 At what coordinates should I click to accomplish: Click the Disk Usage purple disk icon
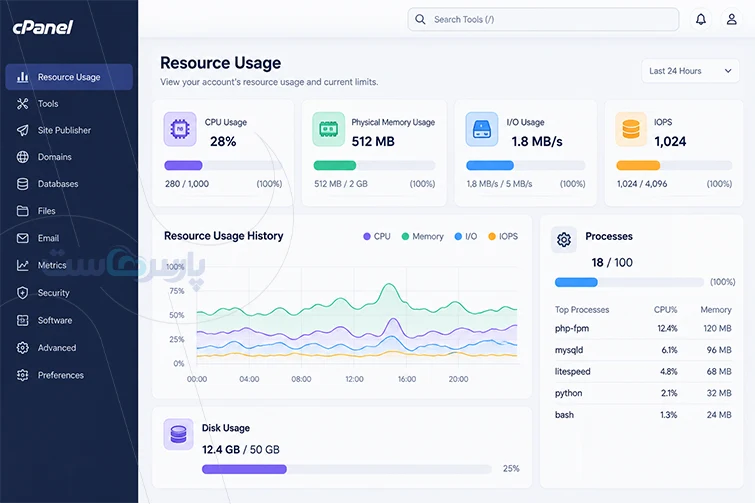click(x=179, y=434)
